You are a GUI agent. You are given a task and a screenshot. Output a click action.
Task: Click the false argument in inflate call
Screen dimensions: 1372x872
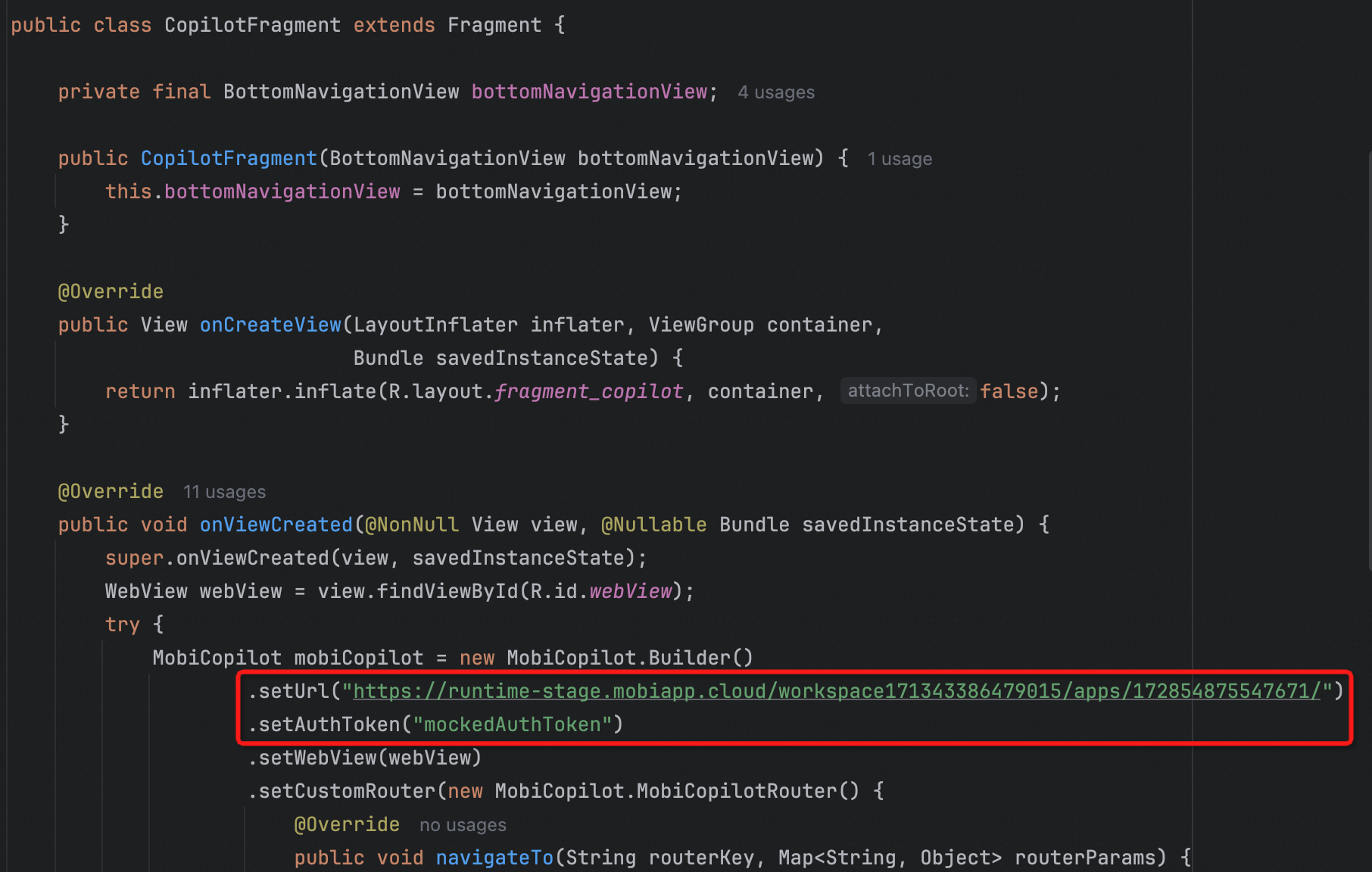click(1009, 391)
